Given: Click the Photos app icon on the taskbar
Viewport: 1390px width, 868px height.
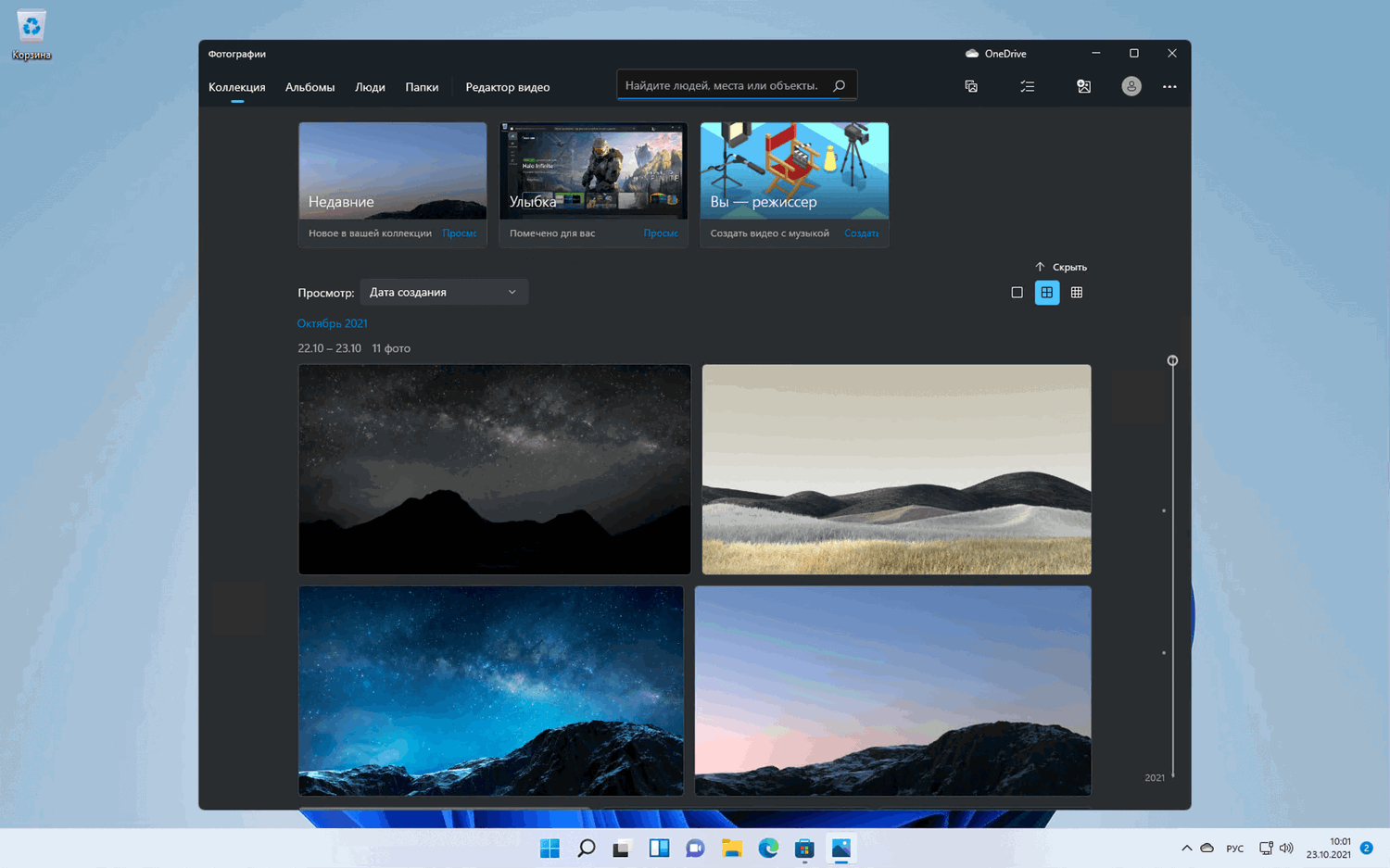Looking at the screenshot, I should 841,849.
